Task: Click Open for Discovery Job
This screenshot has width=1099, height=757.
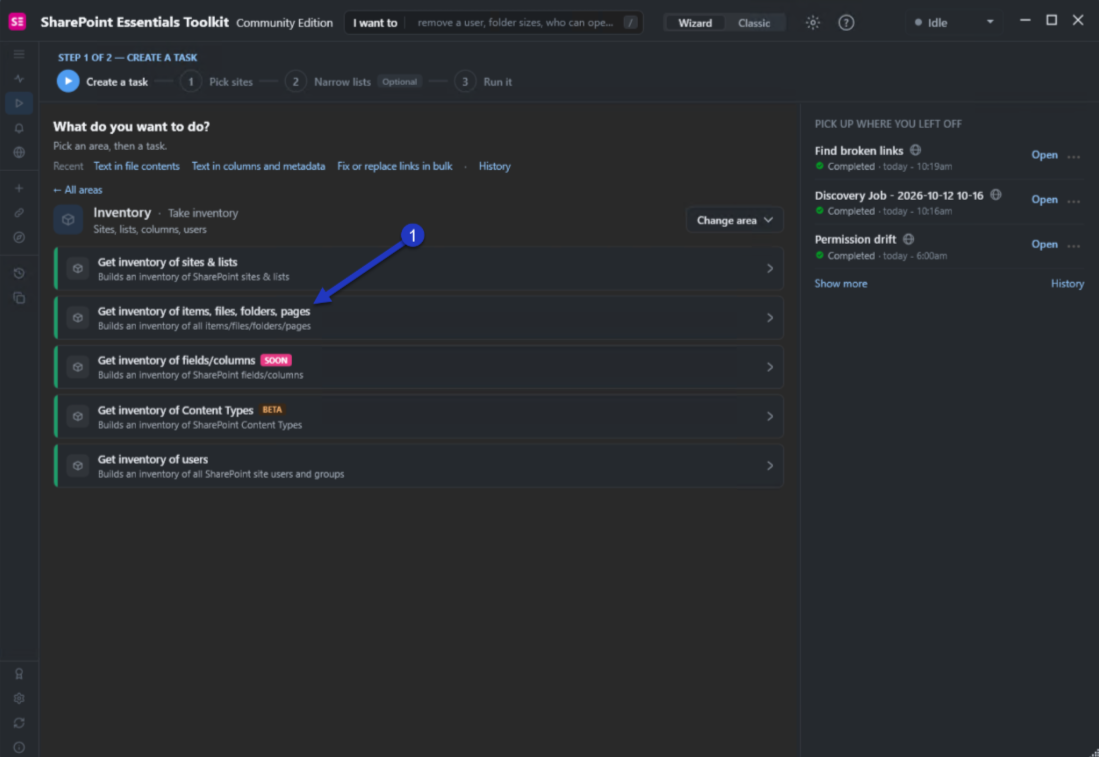Action: (x=1044, y=200)
